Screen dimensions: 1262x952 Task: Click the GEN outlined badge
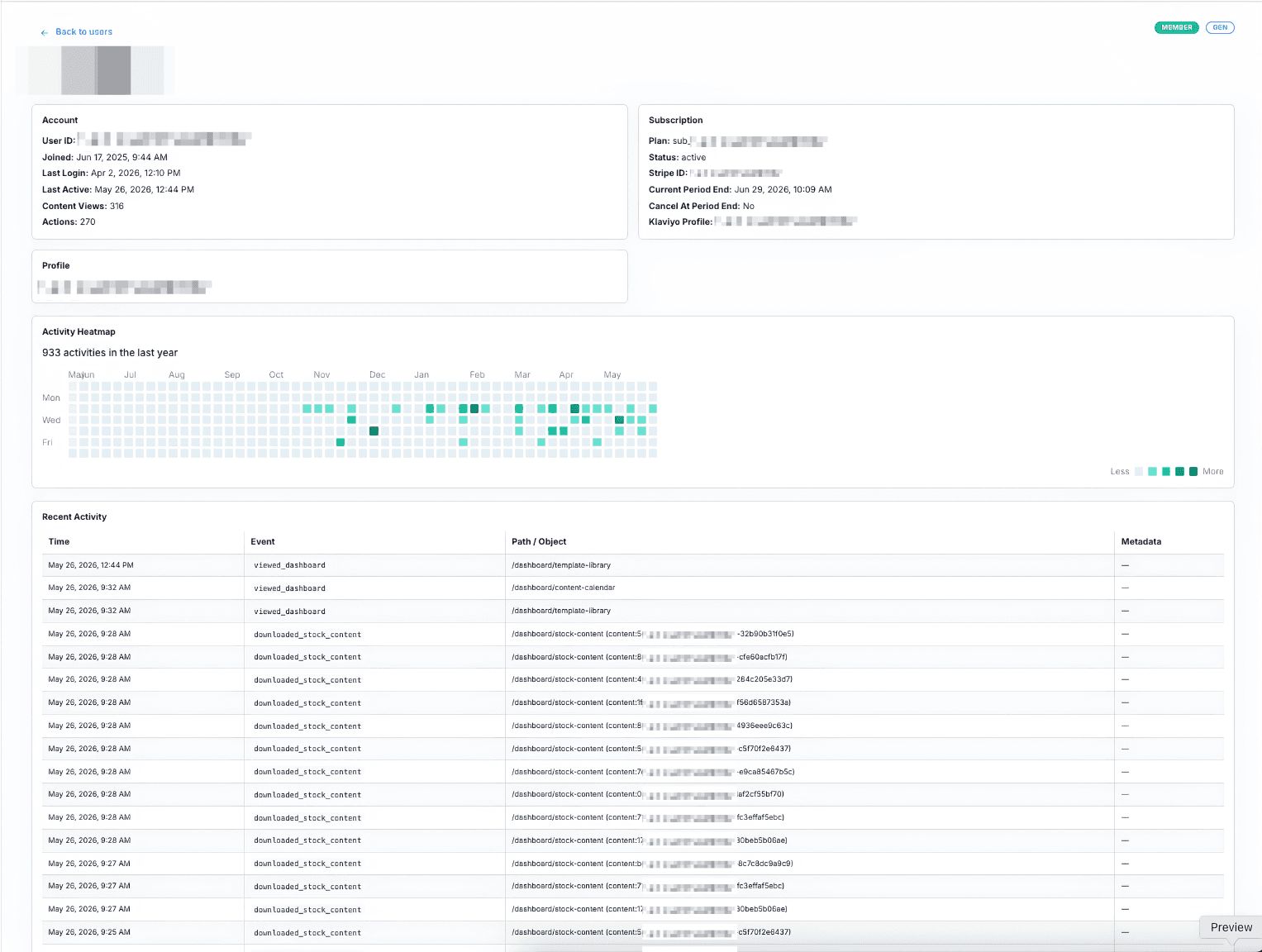click(x=1220, y=27)
